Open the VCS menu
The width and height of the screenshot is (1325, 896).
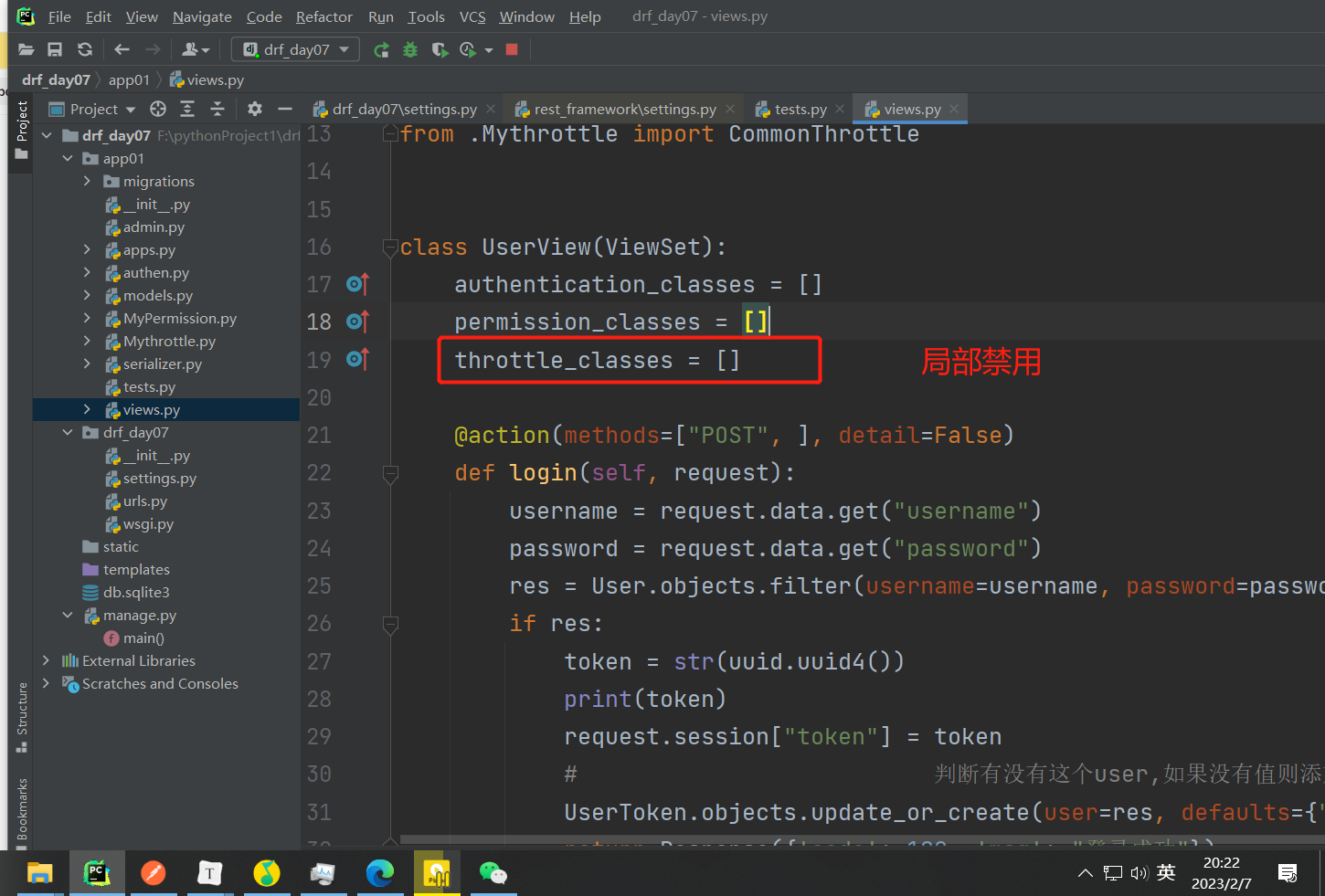(472, 16)
